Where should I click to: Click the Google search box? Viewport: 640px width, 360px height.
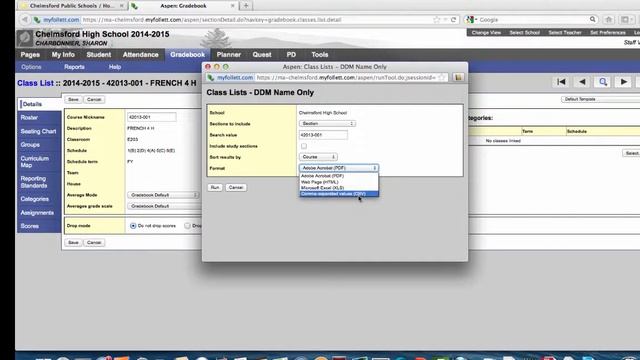531,20
